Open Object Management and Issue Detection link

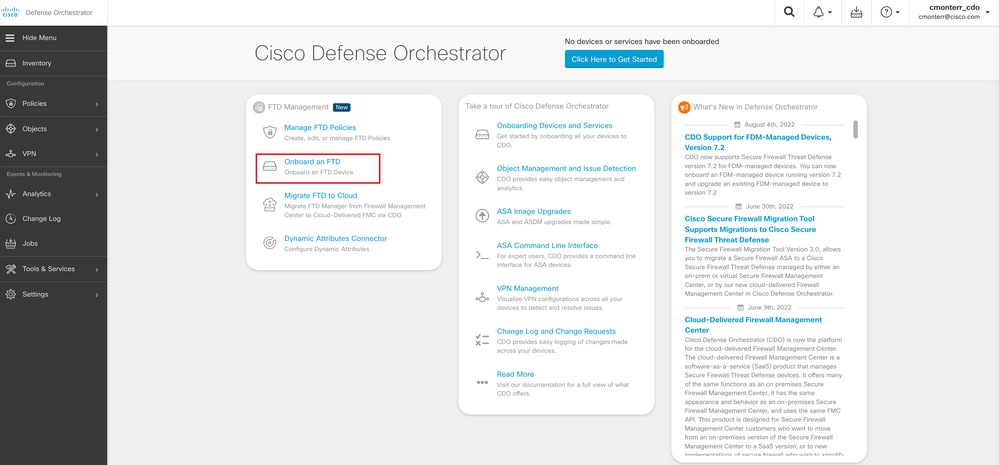(x=566, y=169)
